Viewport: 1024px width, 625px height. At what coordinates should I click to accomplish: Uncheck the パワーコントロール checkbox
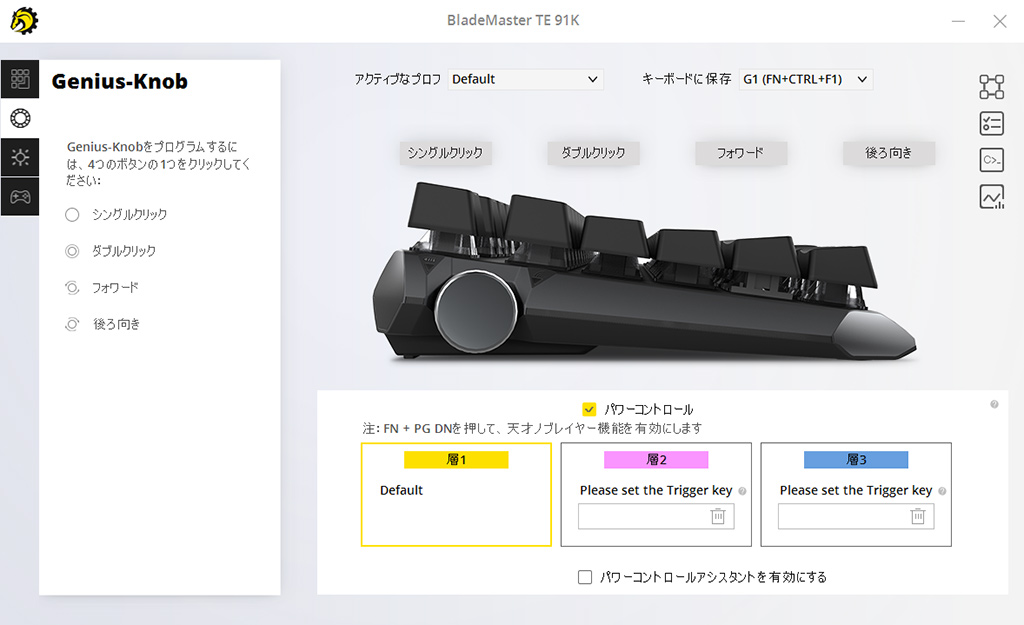tap(589, 409)
